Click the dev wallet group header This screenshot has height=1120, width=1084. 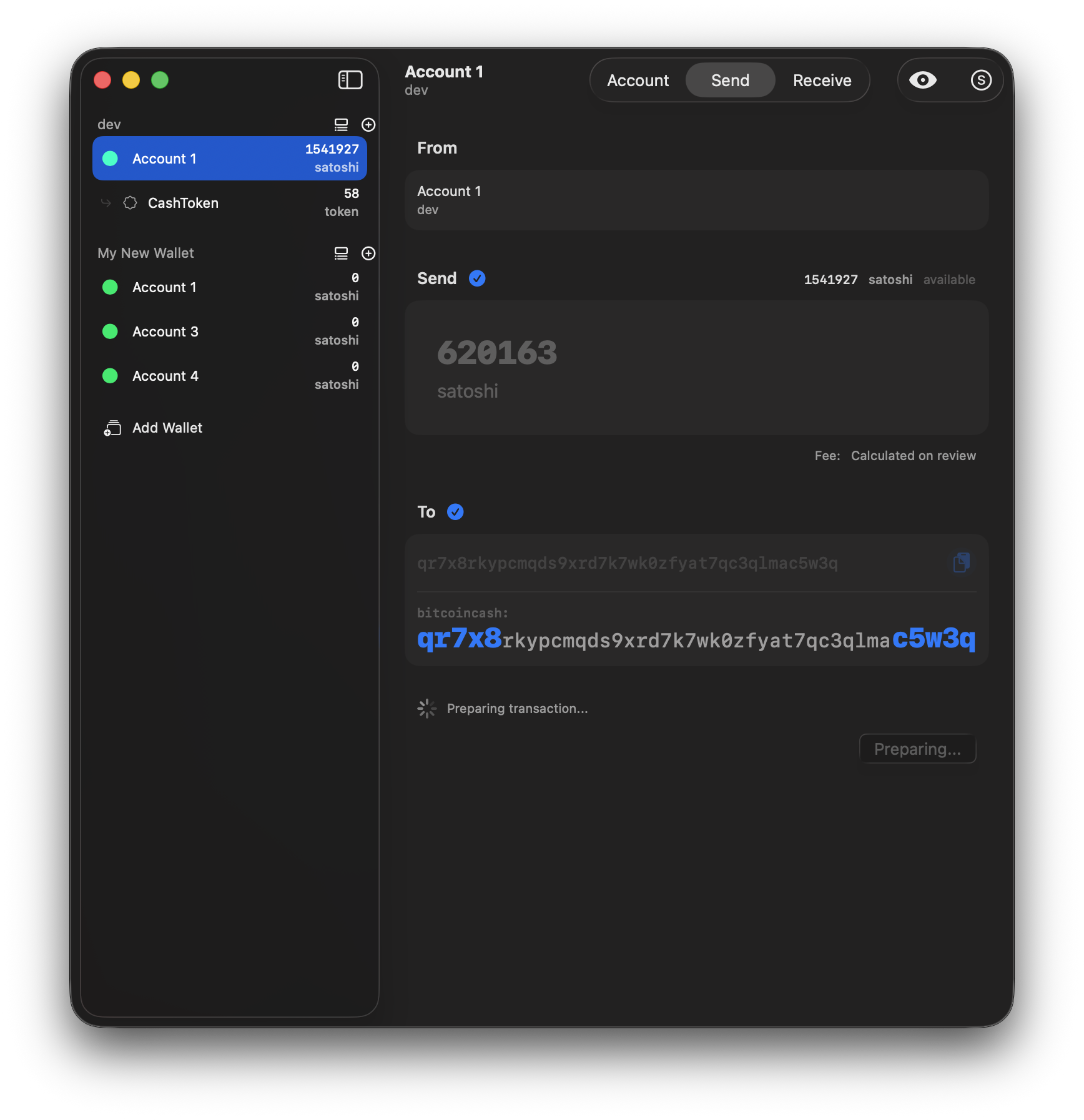[x=109, y=125]
